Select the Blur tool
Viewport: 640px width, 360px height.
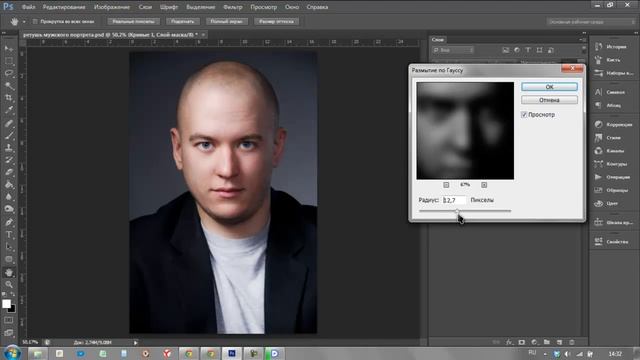pyautogui.click(x=9, y=197)
